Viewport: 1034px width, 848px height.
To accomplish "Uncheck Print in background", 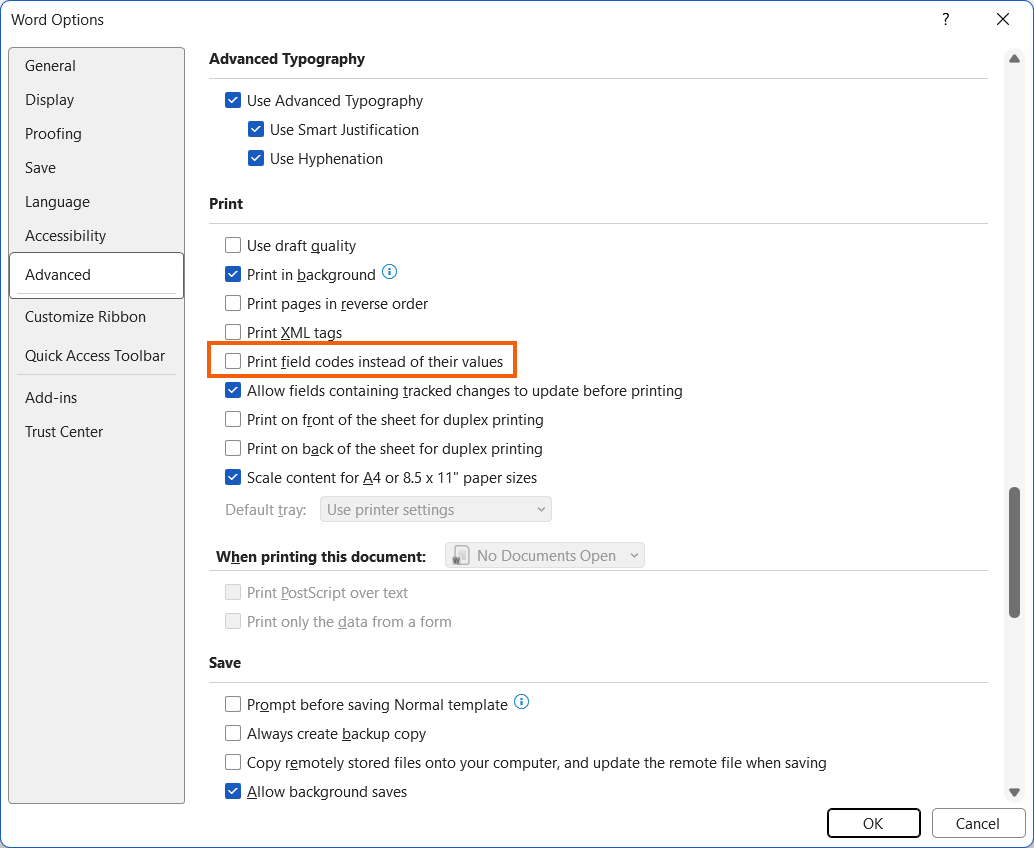I will (233, 274).
